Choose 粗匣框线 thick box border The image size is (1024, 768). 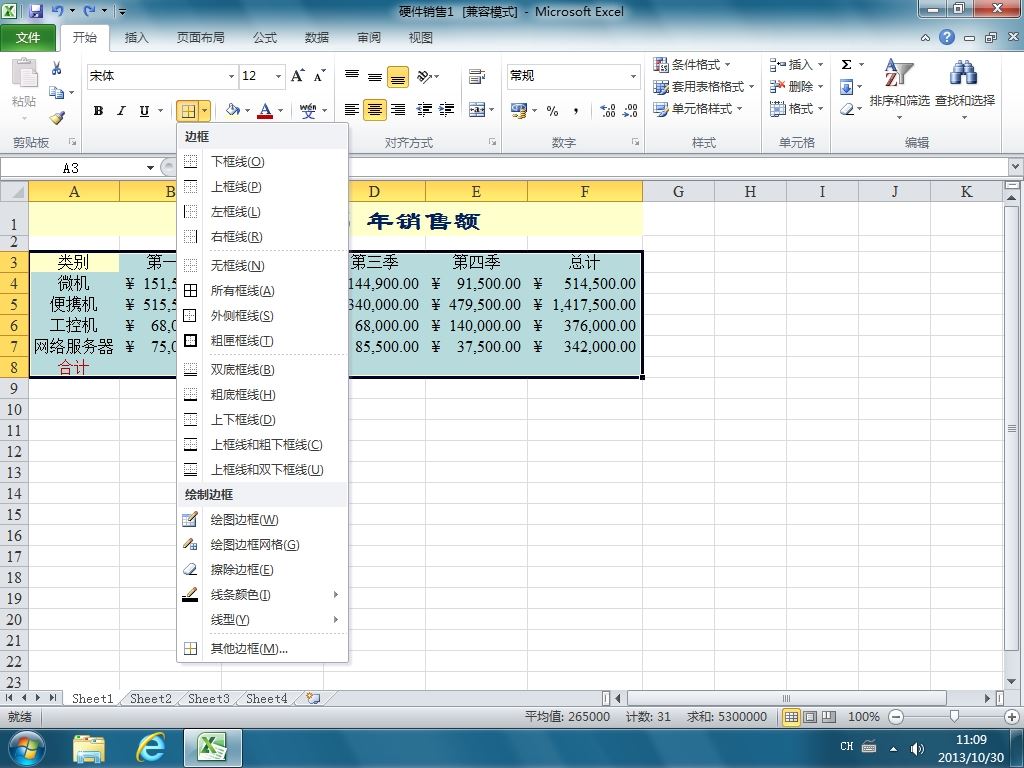tap(262, 341)
